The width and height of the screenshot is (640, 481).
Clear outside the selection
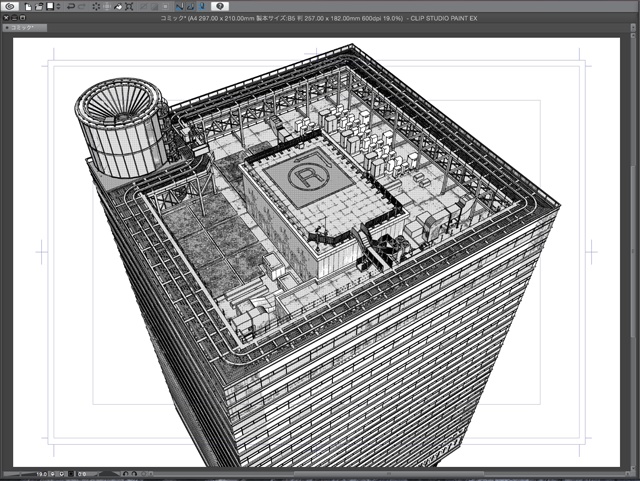pyautogui.click(x=107, y=7)
